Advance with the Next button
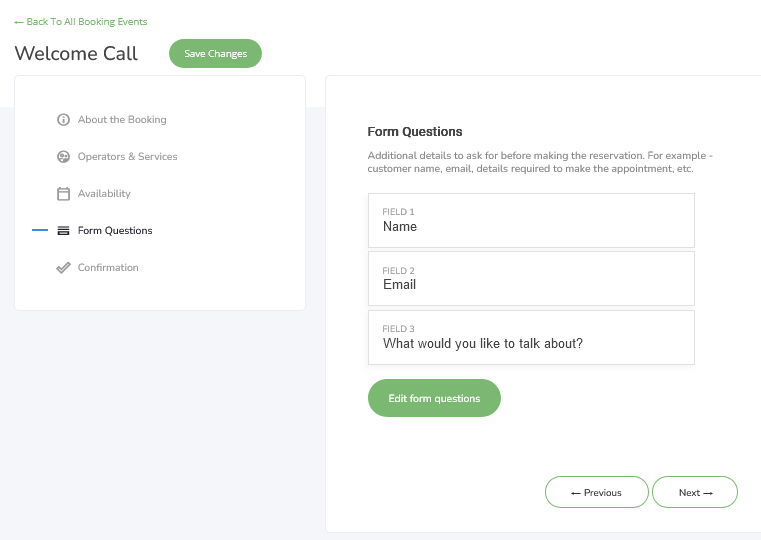This screenshot has width=761, height=540. 695,492
